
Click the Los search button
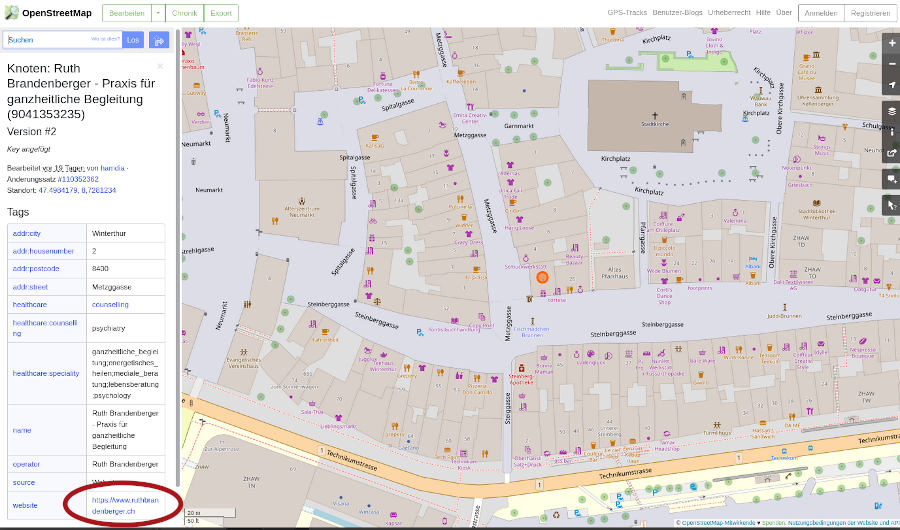(133, 40)
